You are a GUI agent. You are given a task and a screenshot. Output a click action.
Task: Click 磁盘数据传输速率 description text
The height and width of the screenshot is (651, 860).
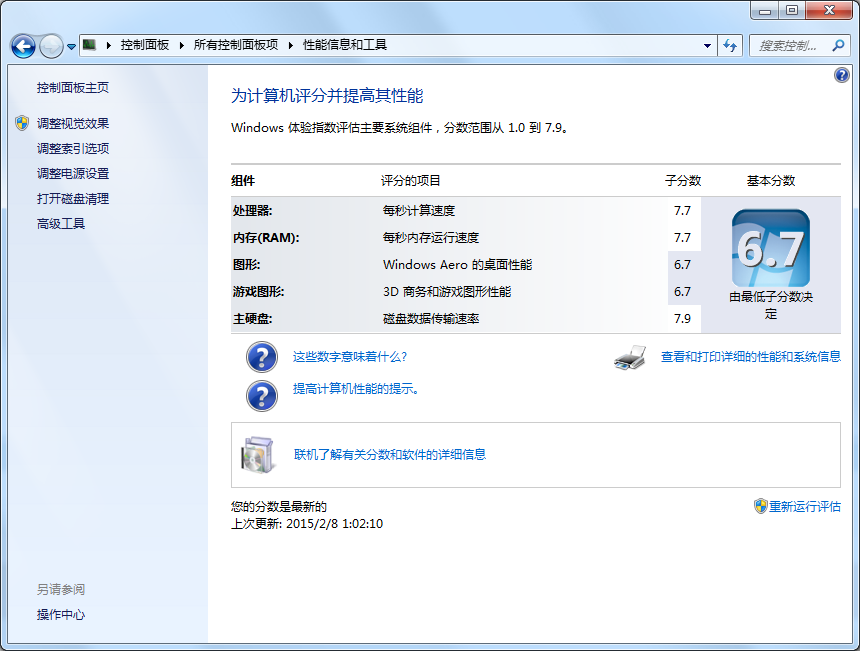tap(431, 319)
